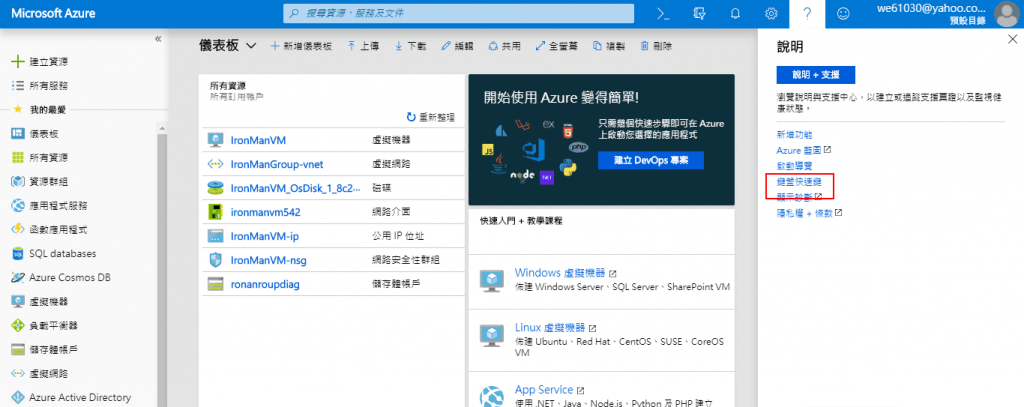Click 重新整理 in the 所有資源 tile

pos(431,118)
